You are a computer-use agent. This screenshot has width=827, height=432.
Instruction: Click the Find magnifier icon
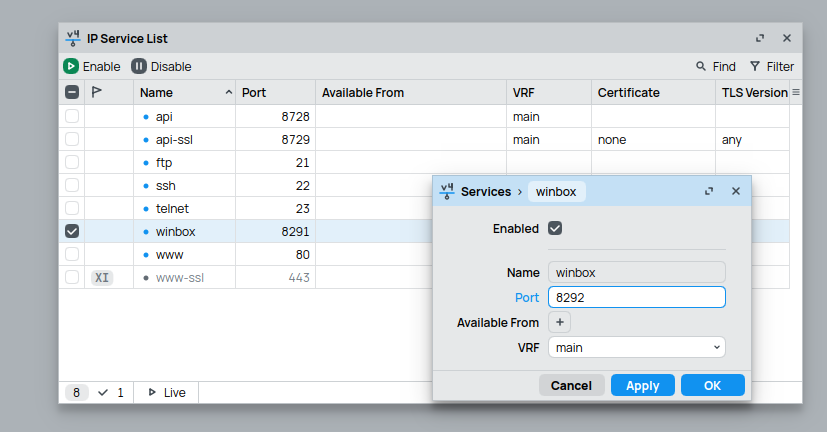click(x=700, y=66)
